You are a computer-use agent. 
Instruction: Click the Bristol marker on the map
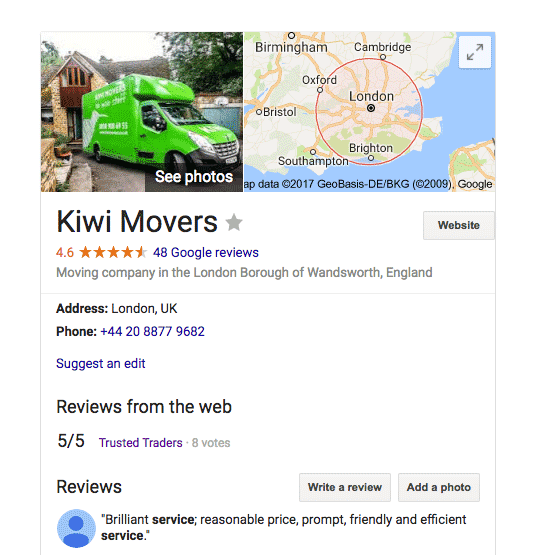259,112
